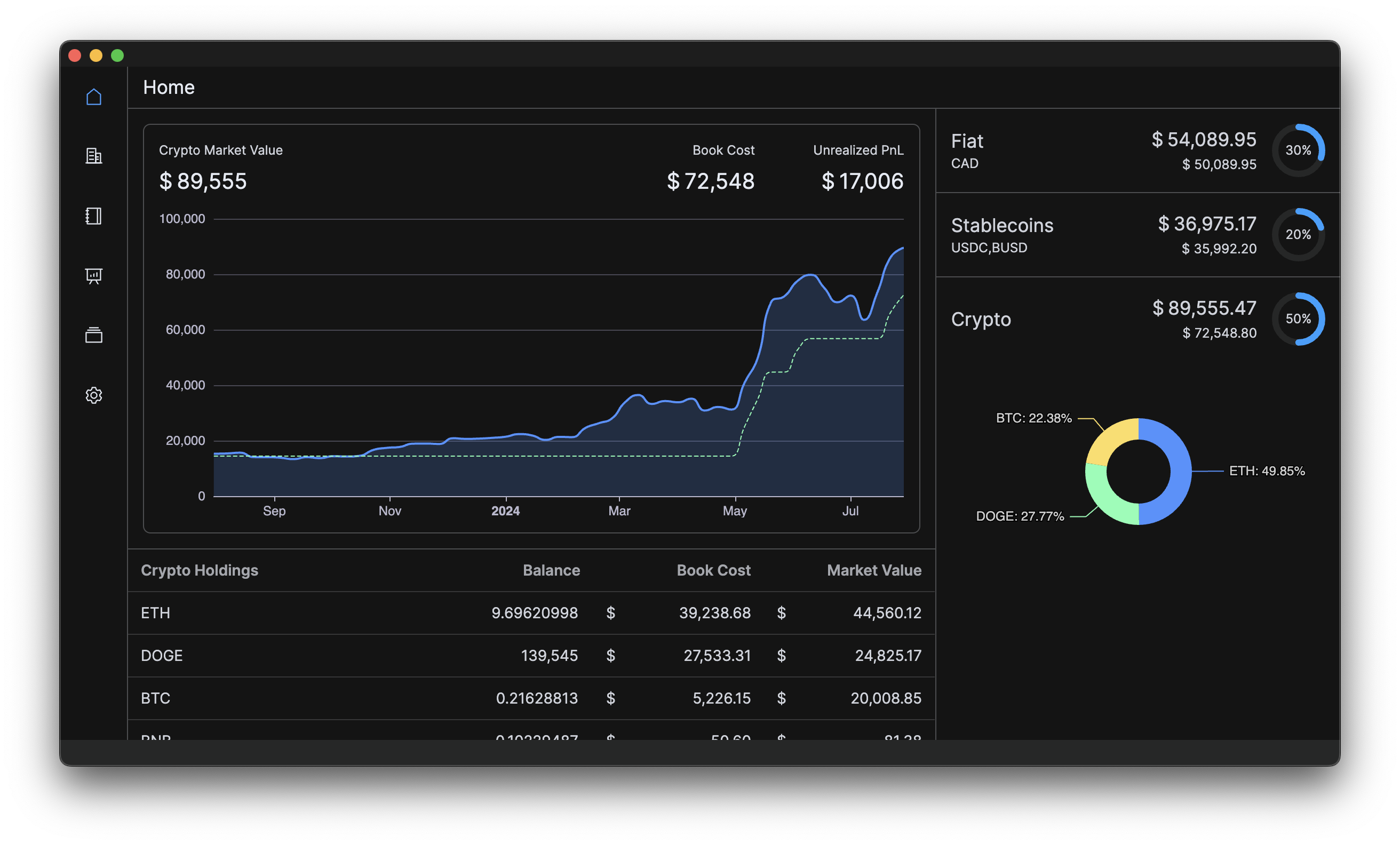1400x845 pixels.
Task: Click DOGE balance 139,545
Action: click(550, 655)
